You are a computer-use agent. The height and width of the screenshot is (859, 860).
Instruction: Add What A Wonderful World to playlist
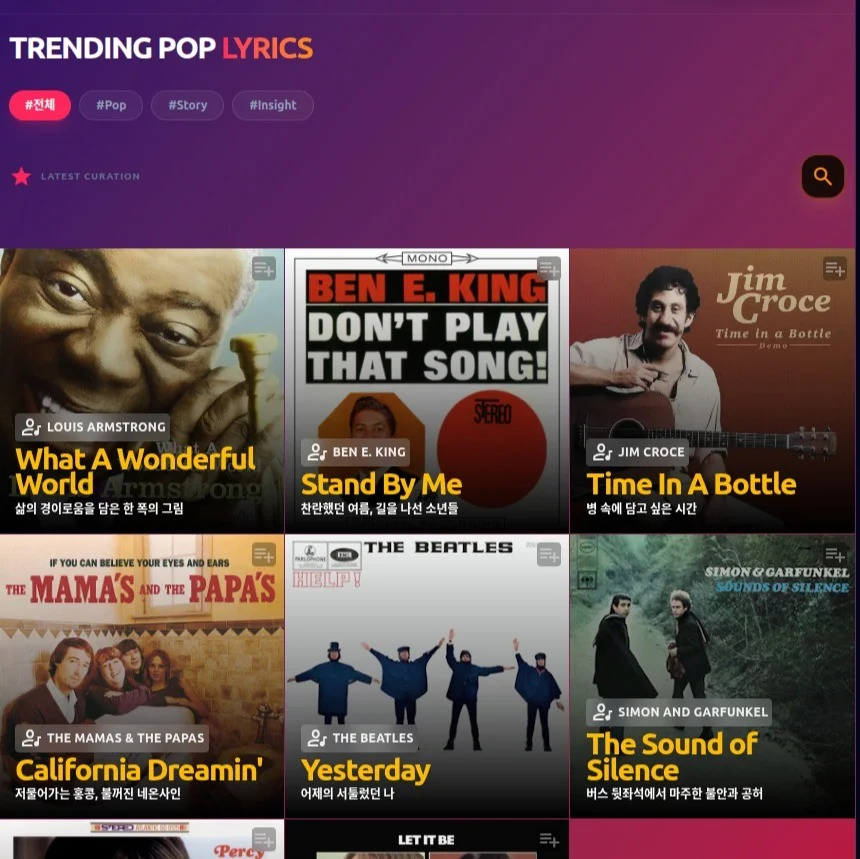264,269
